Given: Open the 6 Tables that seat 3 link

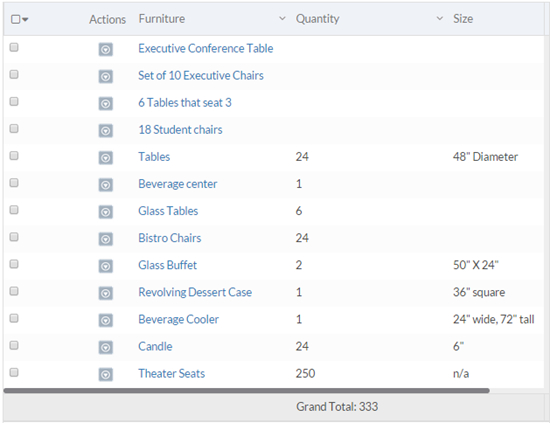Looking at the screenshot, I should (x=185, y=102).
